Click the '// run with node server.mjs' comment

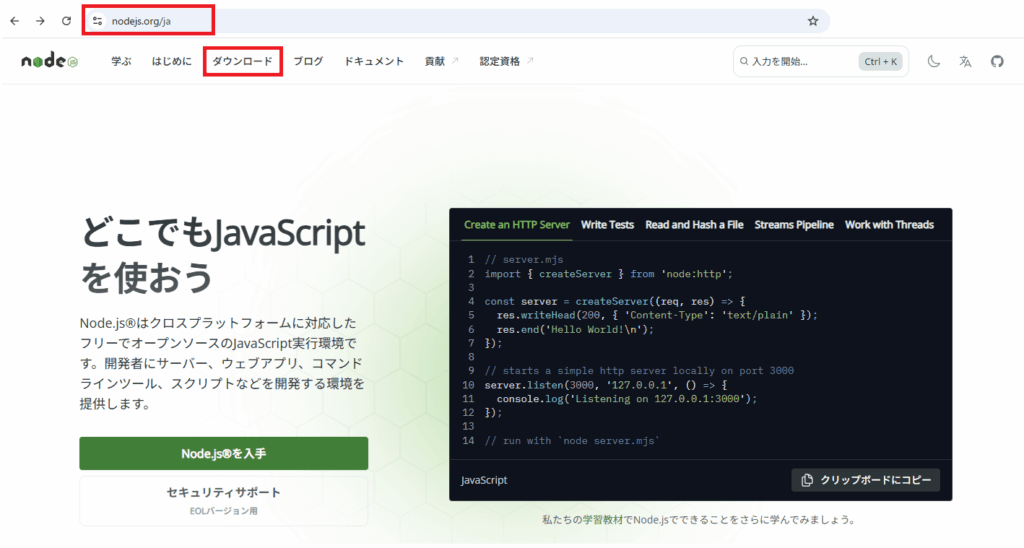point(572,441)
